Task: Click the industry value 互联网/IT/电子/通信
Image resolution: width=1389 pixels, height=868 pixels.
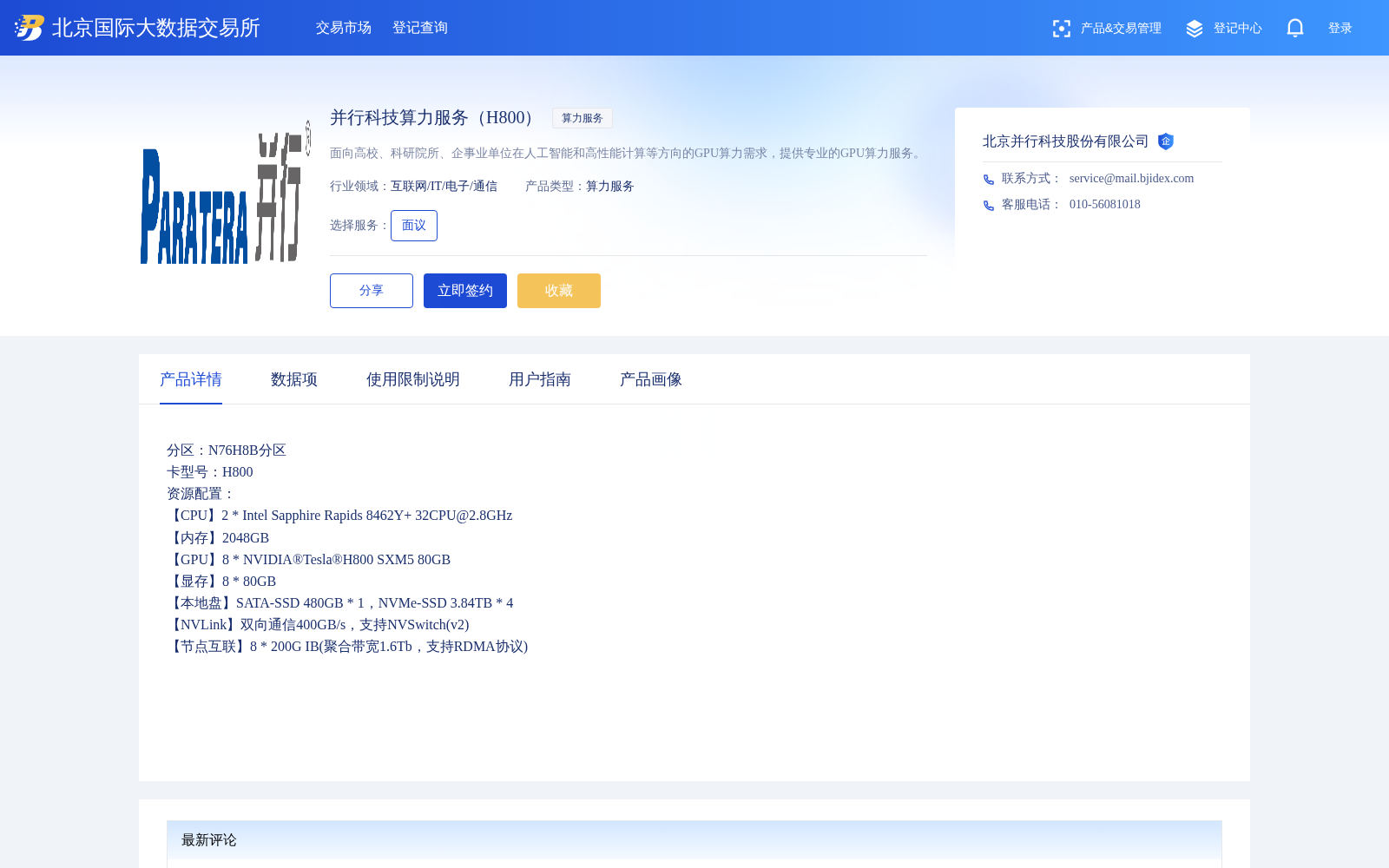Action: pyautogui.click(x=444, y=187)
